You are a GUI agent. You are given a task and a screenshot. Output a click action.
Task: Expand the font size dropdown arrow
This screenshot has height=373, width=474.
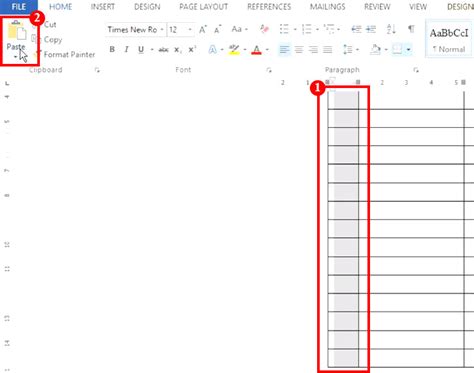coord(190,30)
